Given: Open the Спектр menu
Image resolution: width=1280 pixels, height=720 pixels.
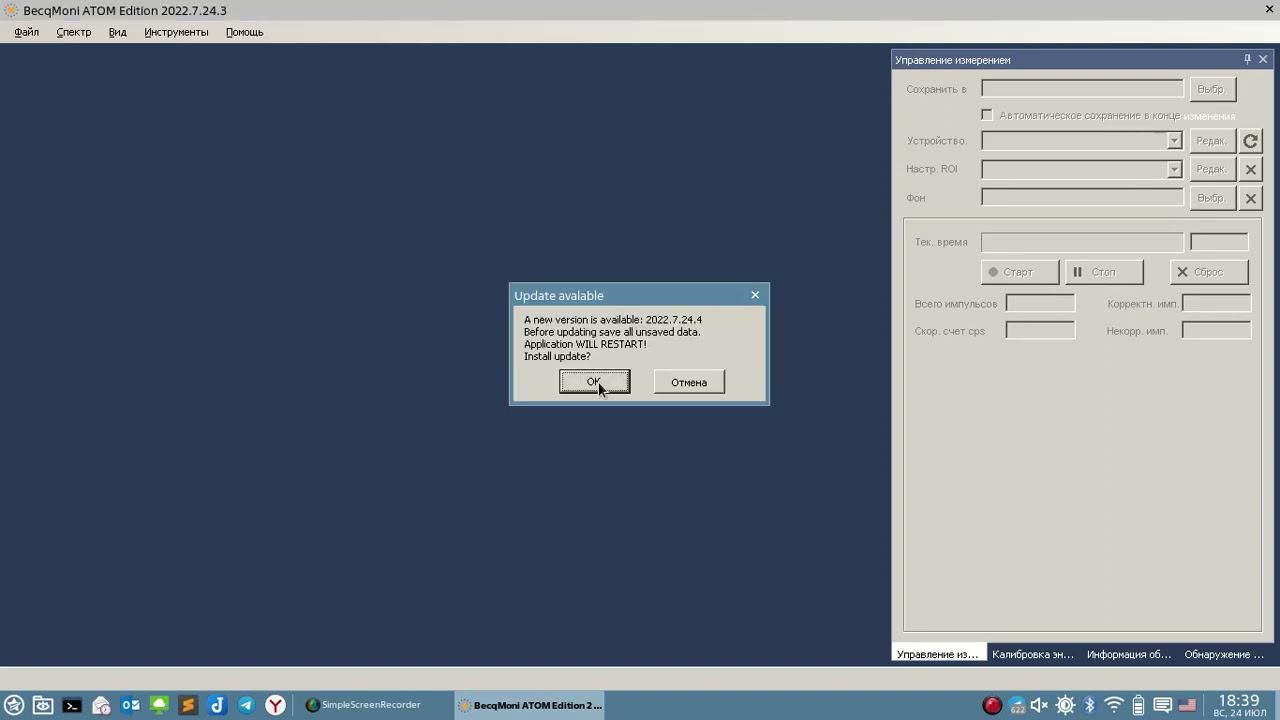Looking at the screenshot, I should (x=74, y=32).
